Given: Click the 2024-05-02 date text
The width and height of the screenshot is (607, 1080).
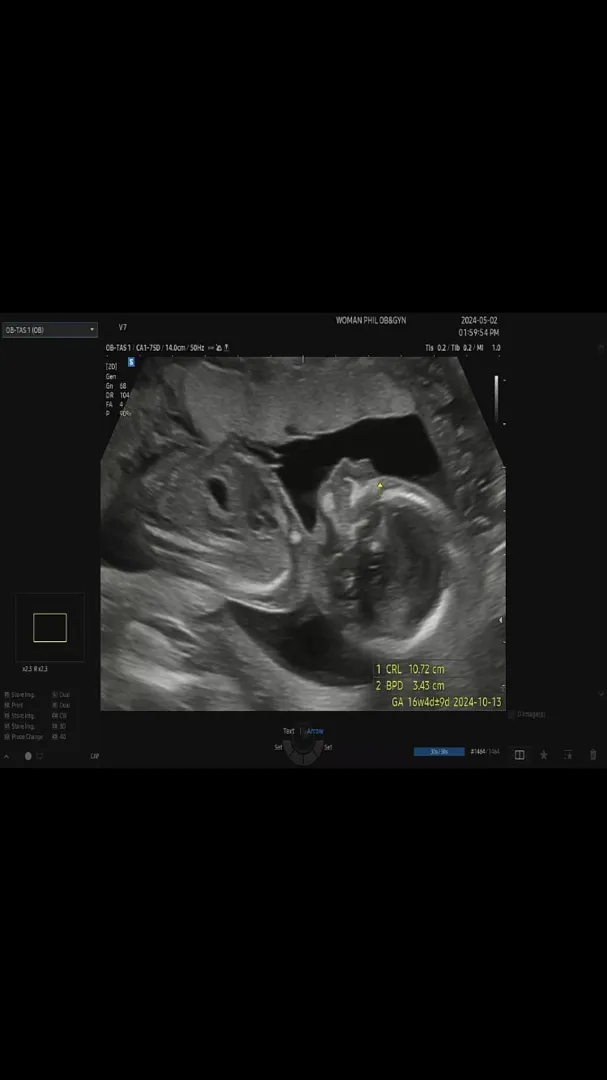Looking at the screenshot, I should pyautogui.click(x=479, y=320).
